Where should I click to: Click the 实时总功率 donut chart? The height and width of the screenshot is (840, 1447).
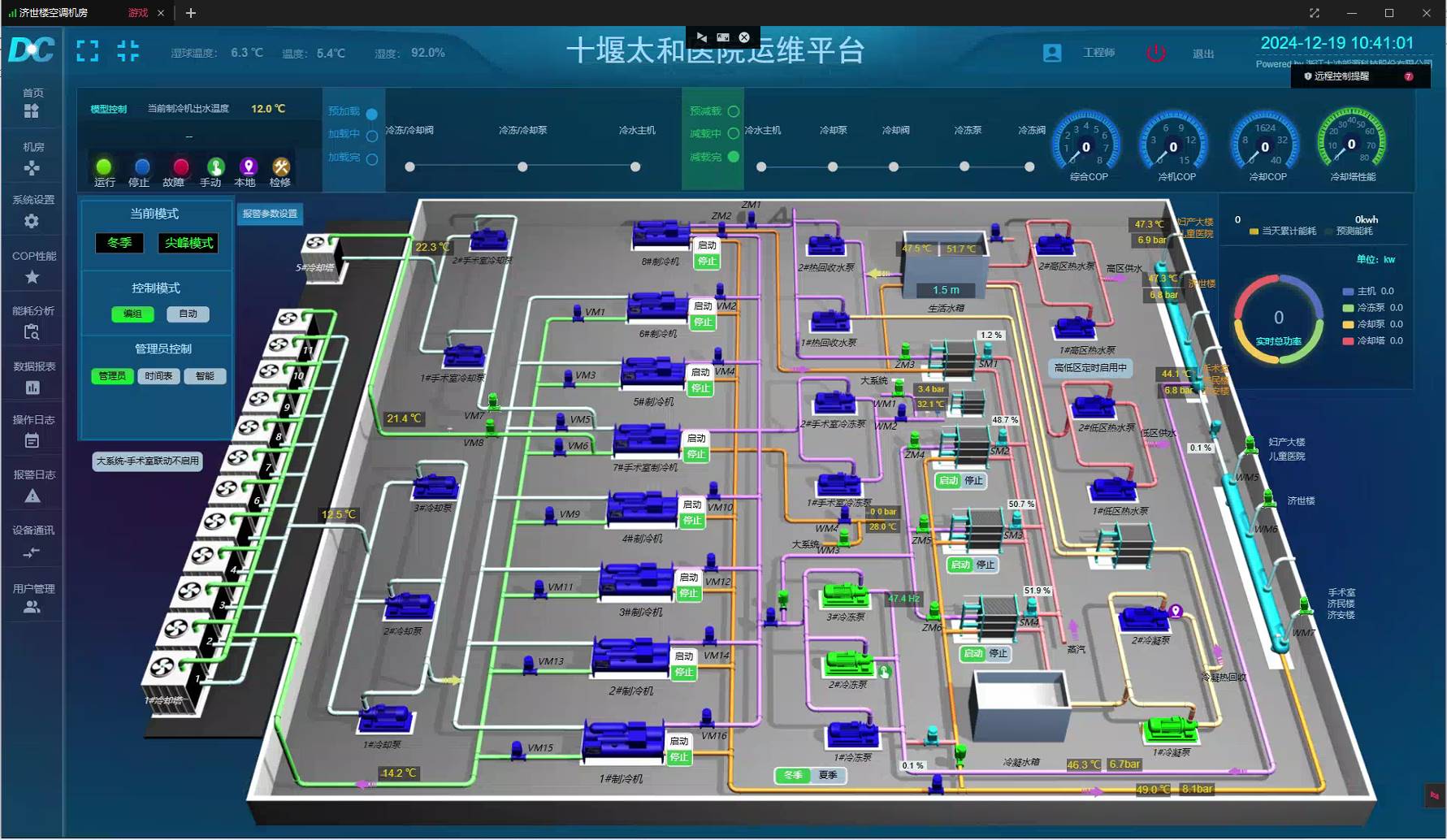click(1278, 319)
